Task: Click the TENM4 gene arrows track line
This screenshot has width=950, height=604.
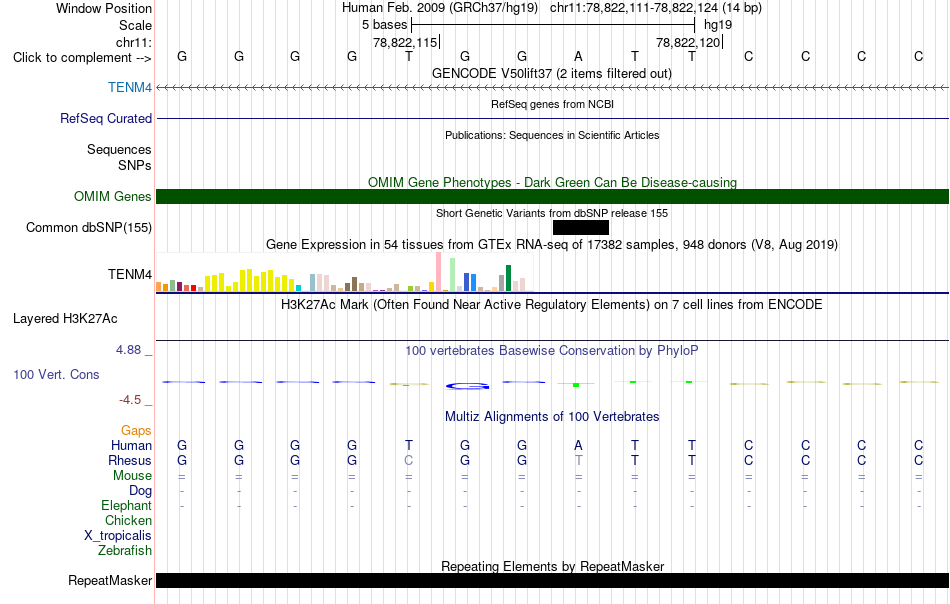Action: 552,88
